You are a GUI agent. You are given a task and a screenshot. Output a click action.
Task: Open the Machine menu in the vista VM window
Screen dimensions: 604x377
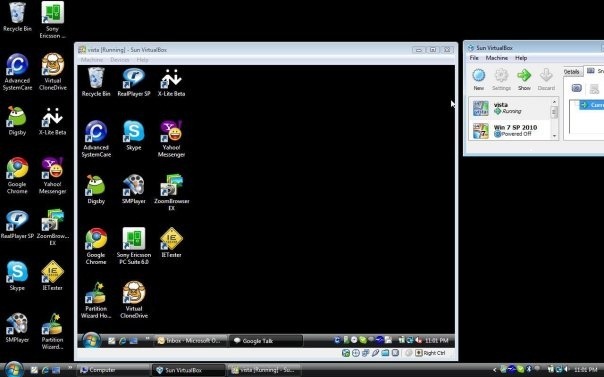coord(92,60)
